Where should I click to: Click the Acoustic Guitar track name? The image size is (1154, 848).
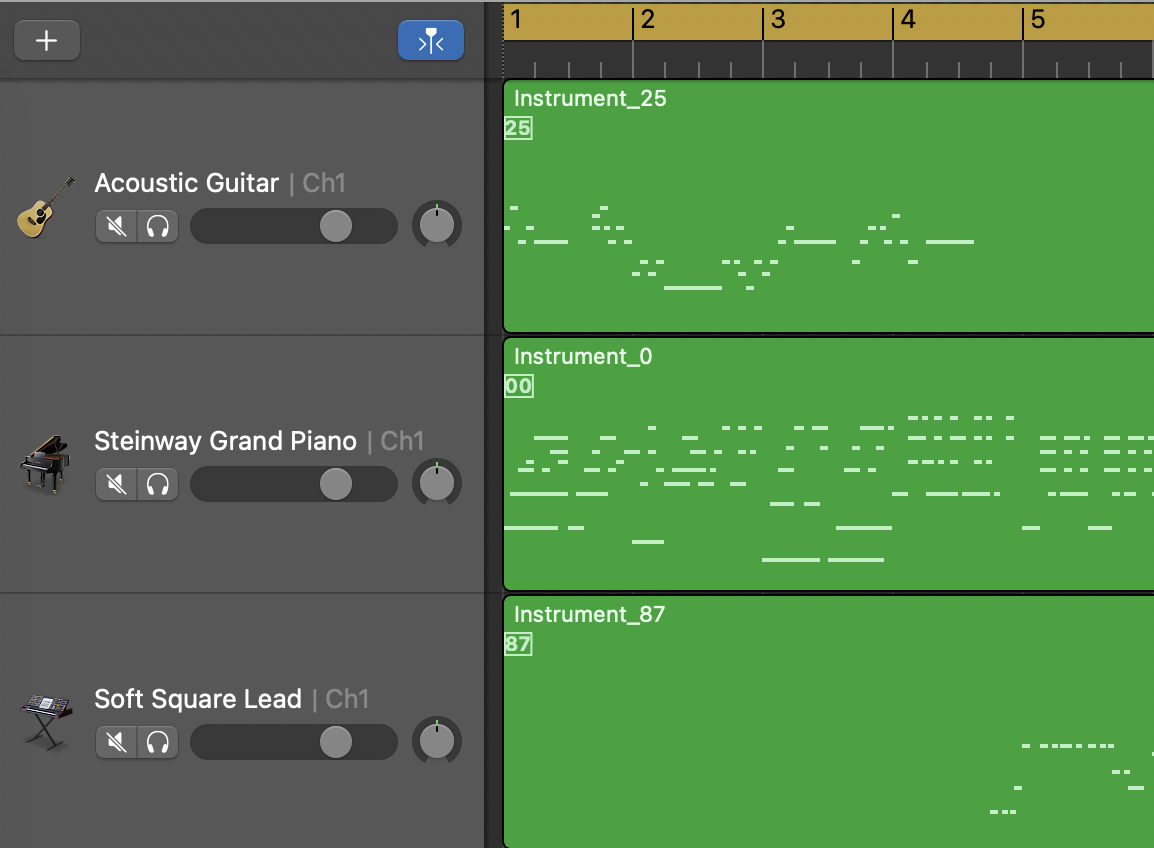(x=186, y=183)
